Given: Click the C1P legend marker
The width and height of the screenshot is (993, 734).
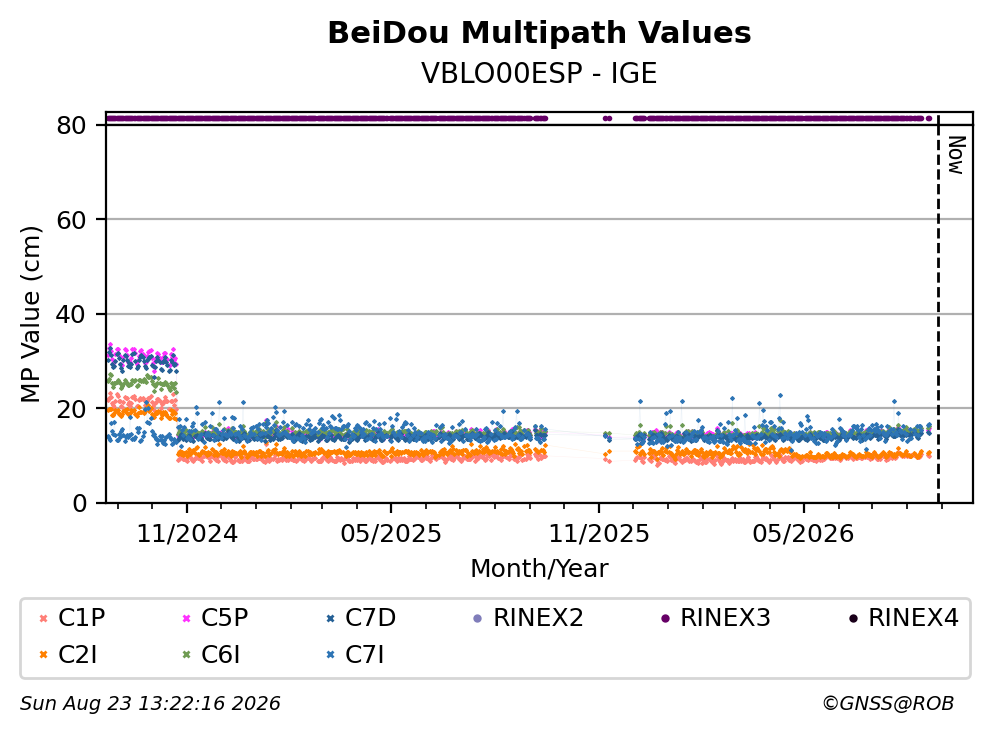Looking at the screenshot, I should (x=43, y=618).
